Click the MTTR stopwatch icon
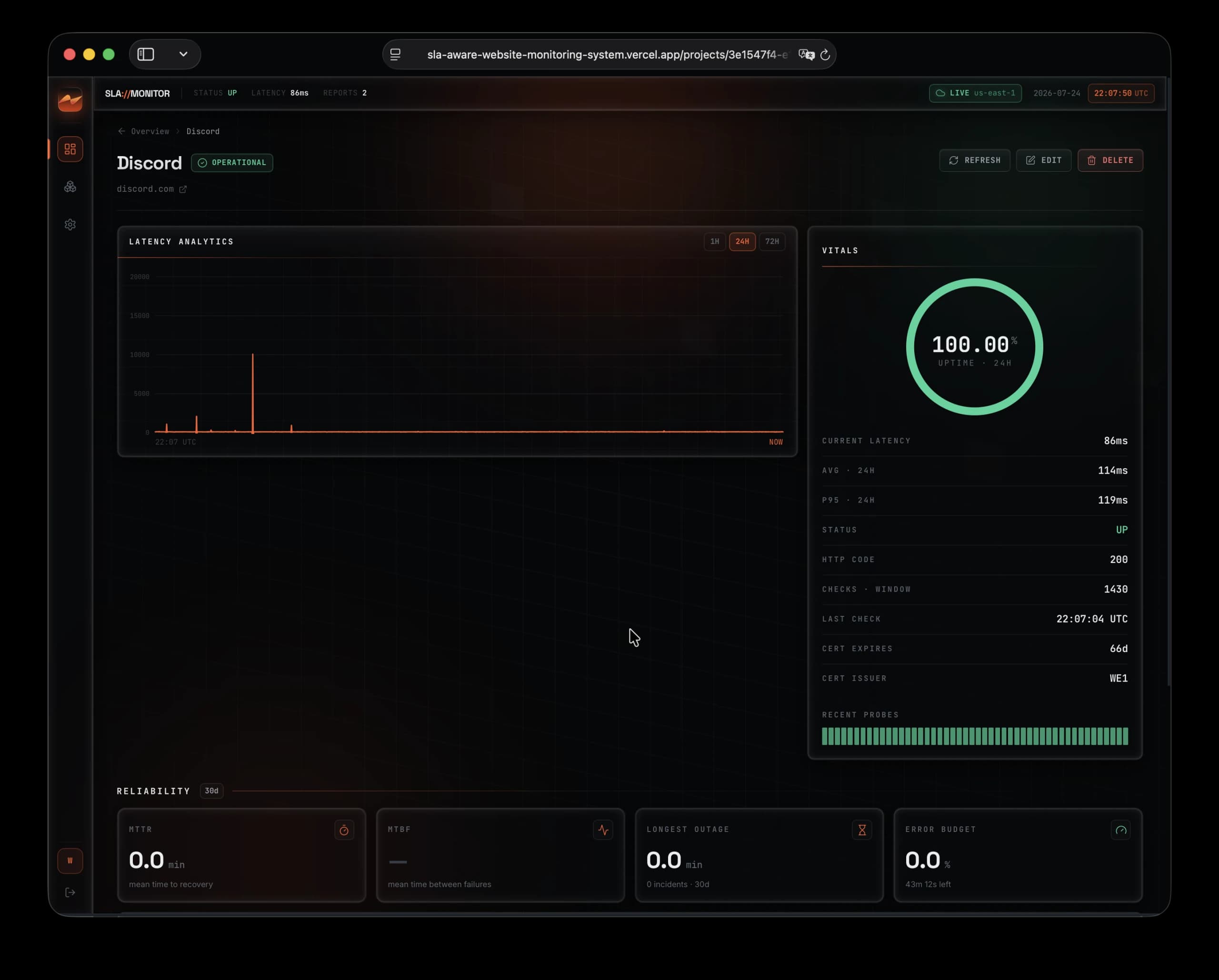Image resolution: width=1219 pixels, height=980 pixels. pyautogui.click(x=344, y=830)
